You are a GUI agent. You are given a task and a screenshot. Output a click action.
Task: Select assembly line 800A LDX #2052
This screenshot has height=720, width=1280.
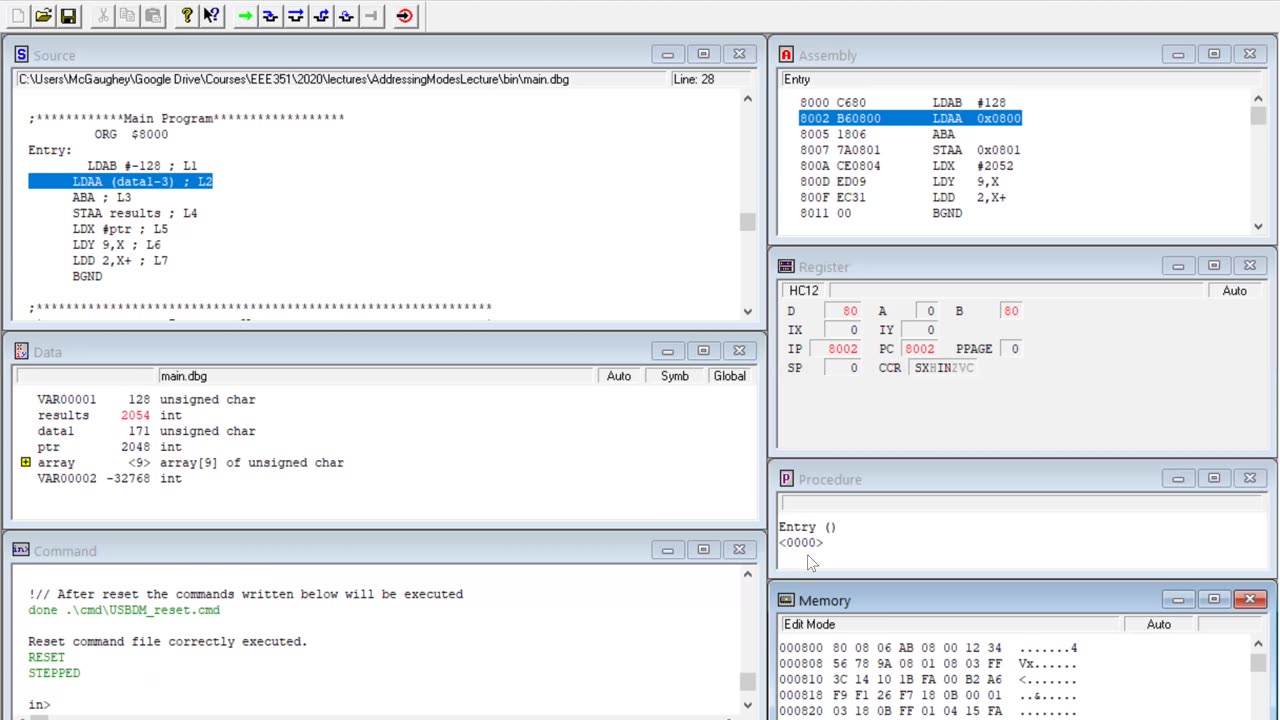(x=907, y=166)
